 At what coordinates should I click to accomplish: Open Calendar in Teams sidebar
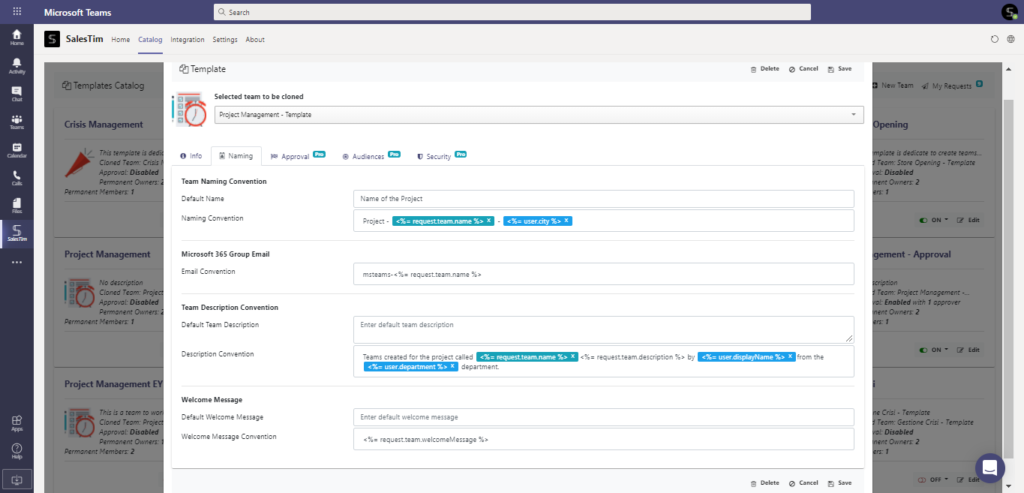16,150
